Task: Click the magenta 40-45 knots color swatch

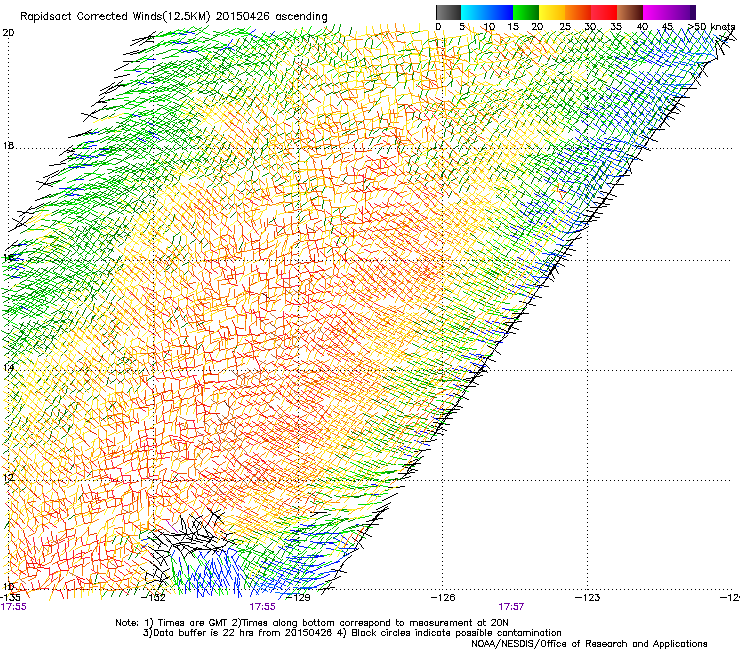Action: 656,12
